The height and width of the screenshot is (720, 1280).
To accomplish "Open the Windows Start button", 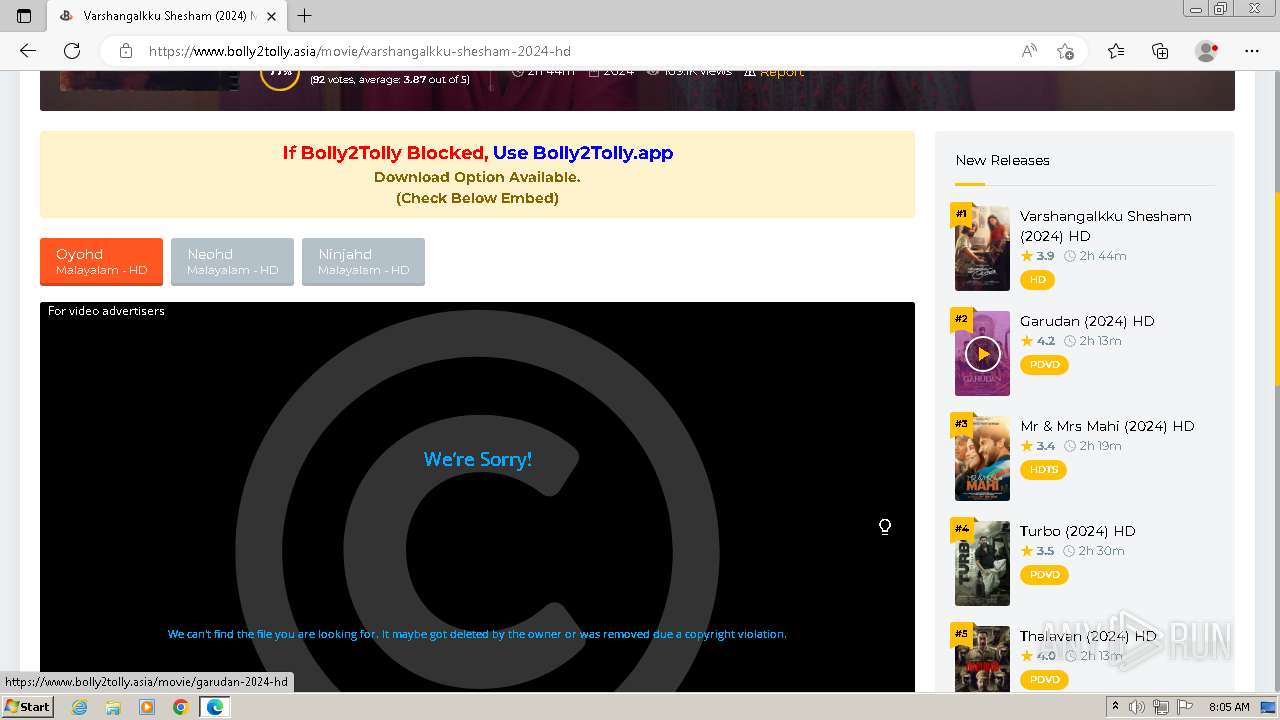I will pos(27,707).
